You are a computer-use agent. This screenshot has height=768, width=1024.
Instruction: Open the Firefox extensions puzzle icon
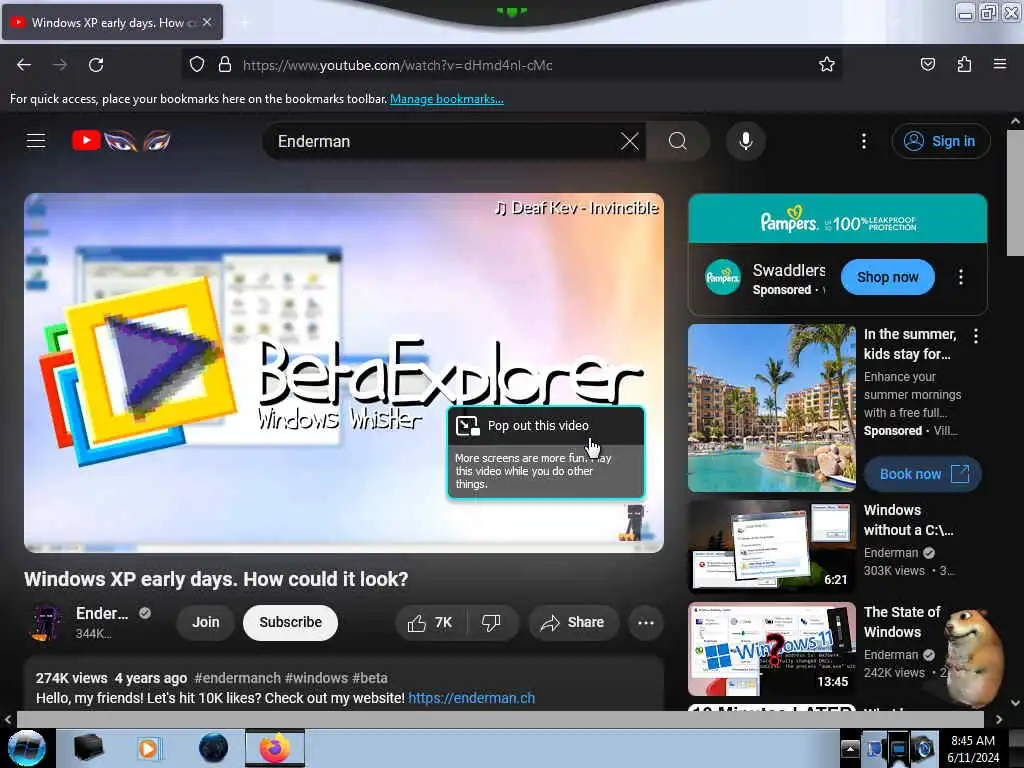pyautogui.click(x=964, y=64)
